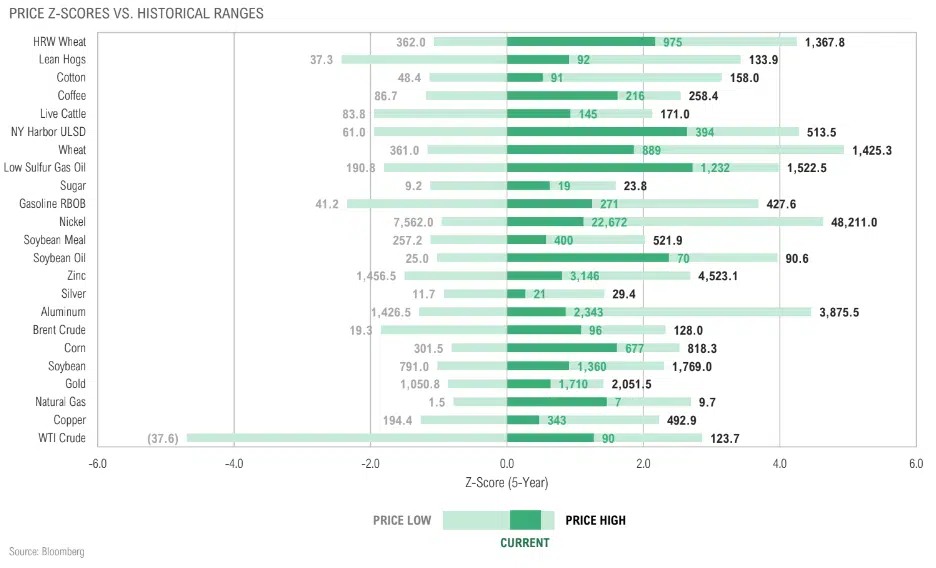Select the green CURRENT legend label
This screenshot has height=568, width=936.
point(525,543)
